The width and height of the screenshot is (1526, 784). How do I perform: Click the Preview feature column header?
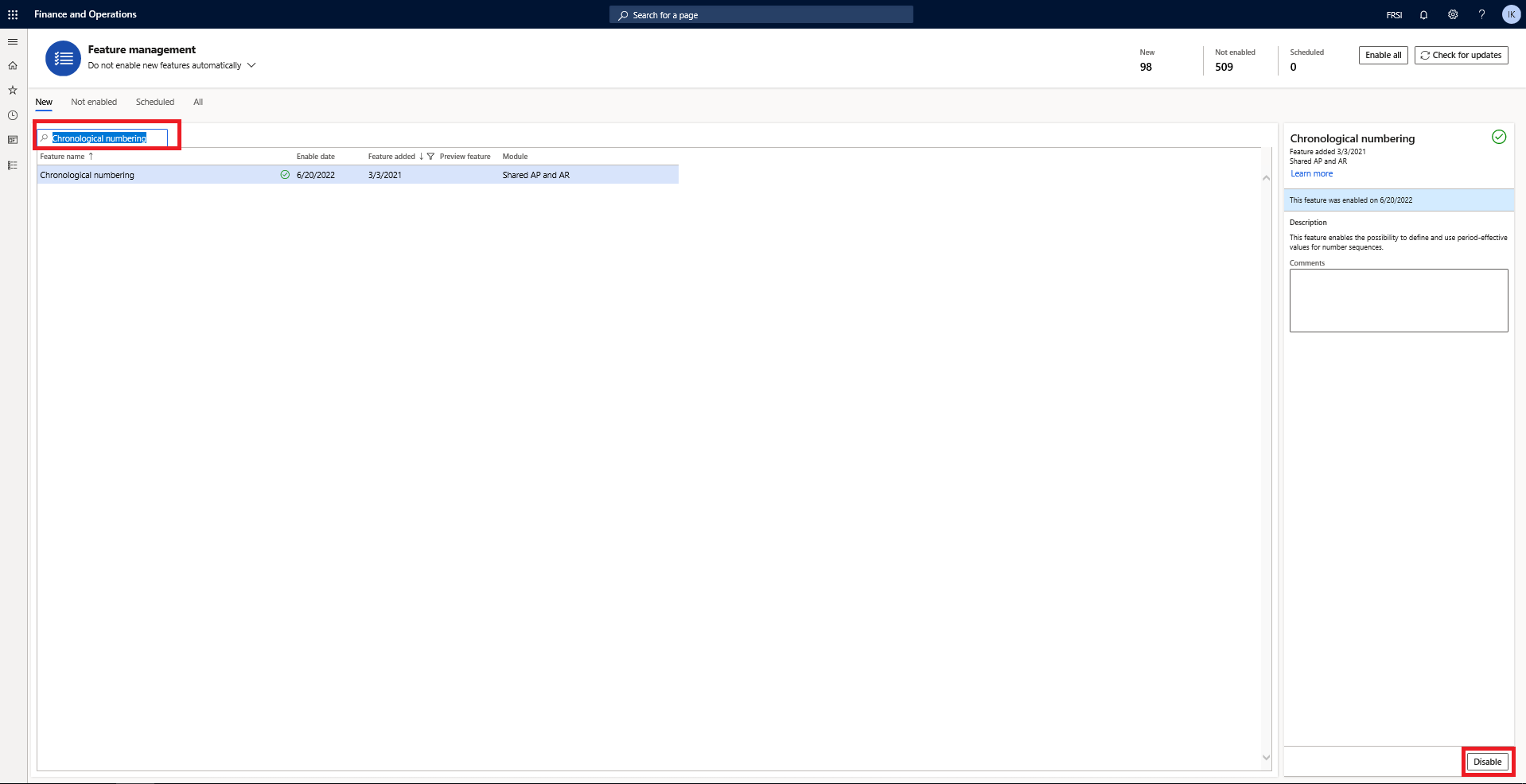coord(465,157)
